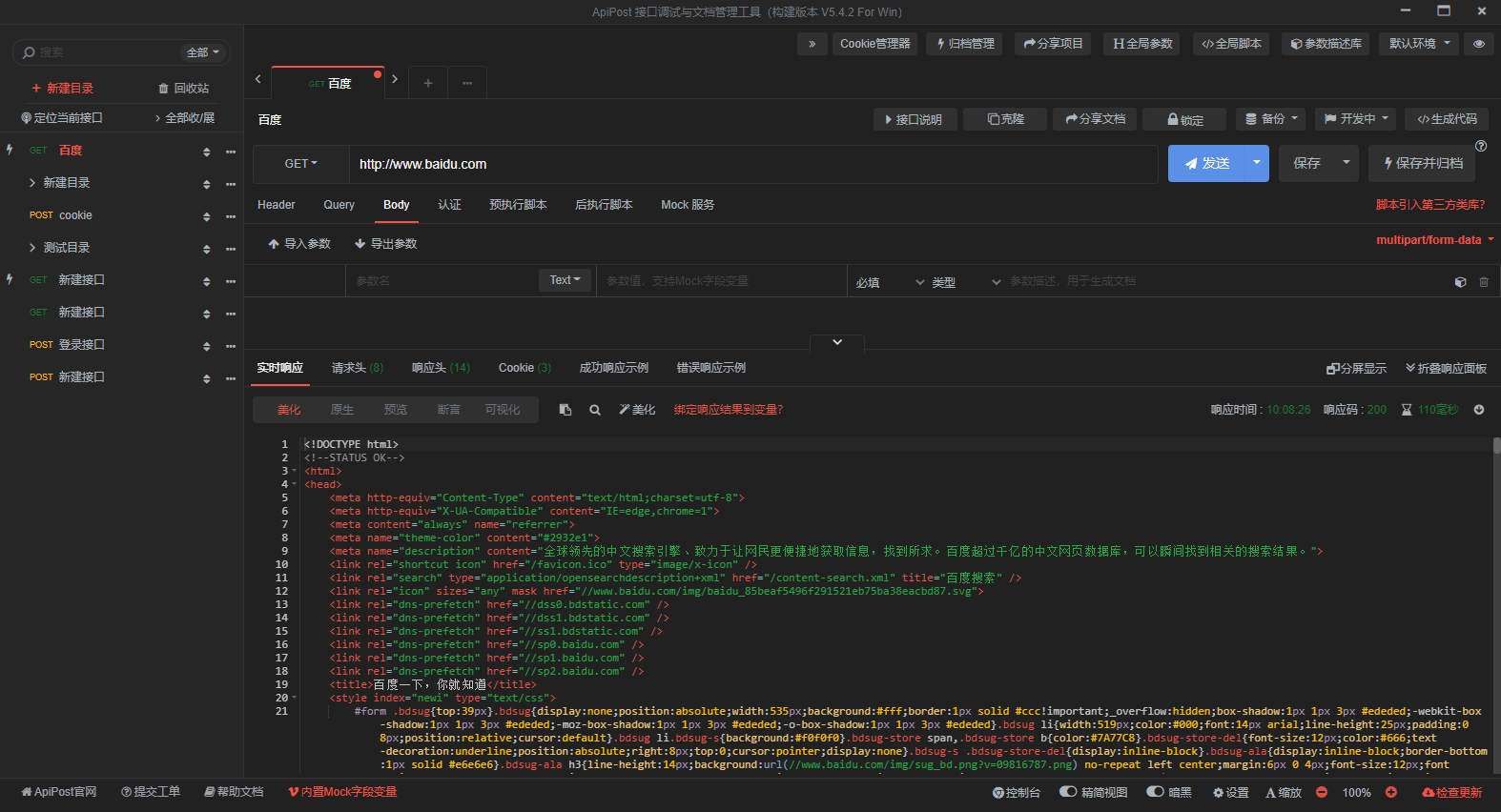Open the 全部 filter dropdown in sidebar

[x=203, y=52]
